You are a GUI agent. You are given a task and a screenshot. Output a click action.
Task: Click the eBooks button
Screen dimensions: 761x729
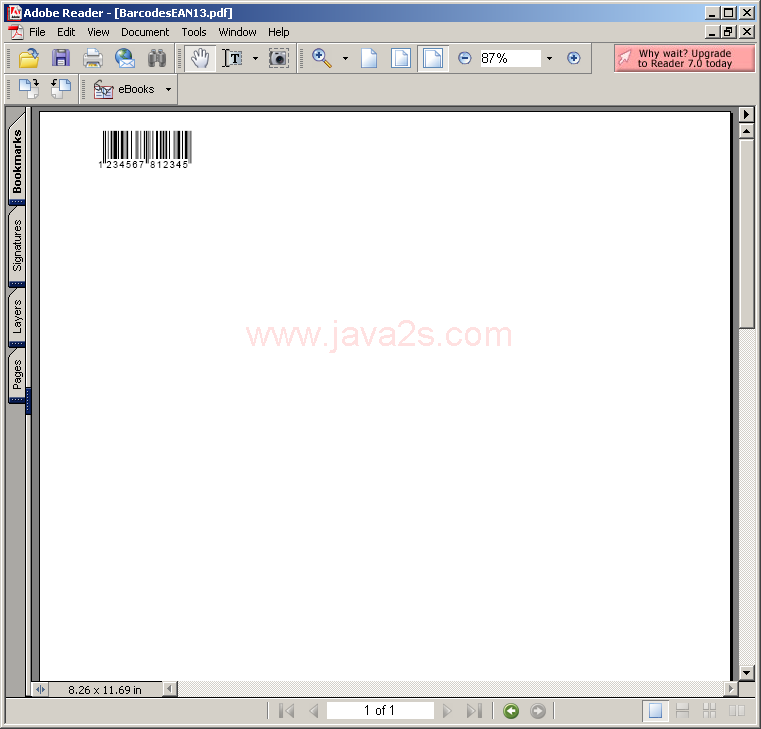pos(124,89)
